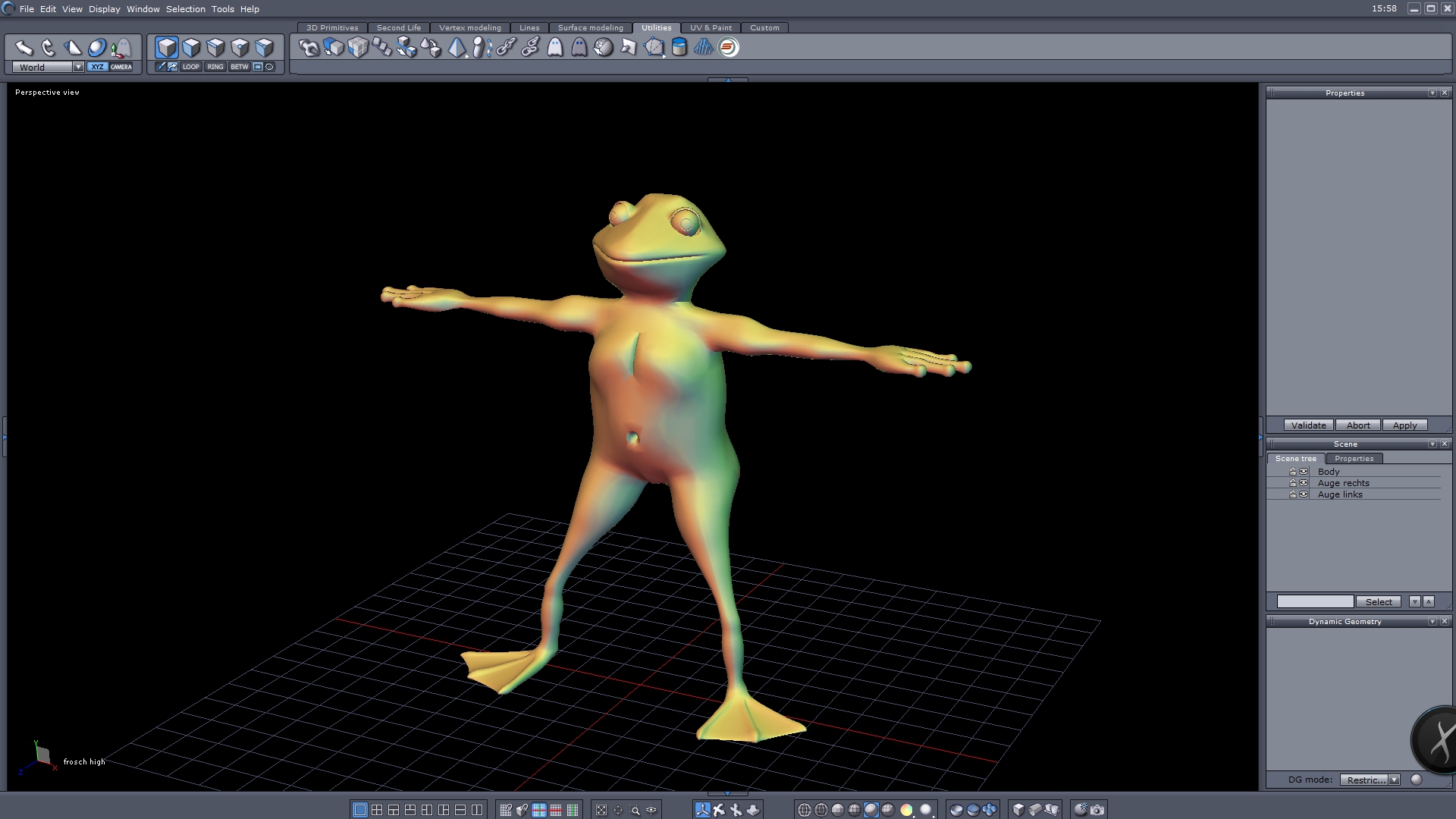Open the World coordinate system dropdown
The width and height of the screenshot is (1456, 819).
click(78, 67)
